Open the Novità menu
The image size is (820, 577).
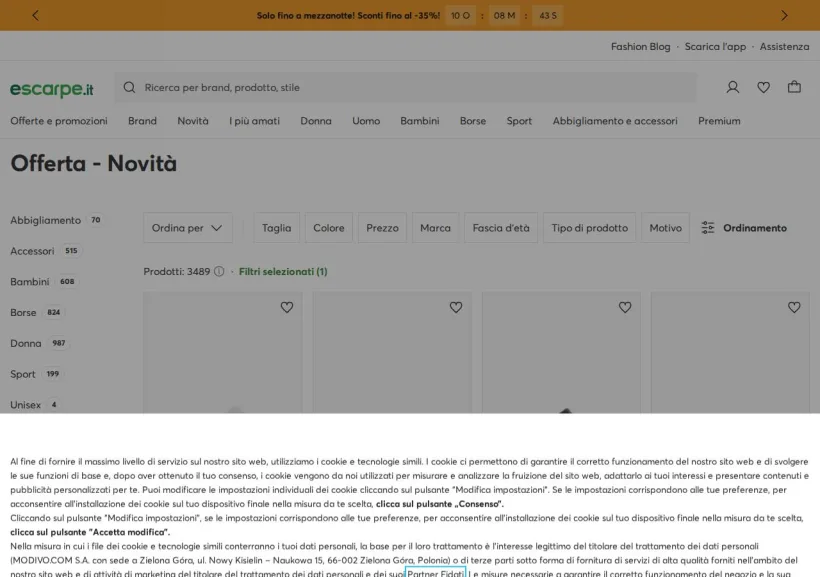(x=192, y=121)
